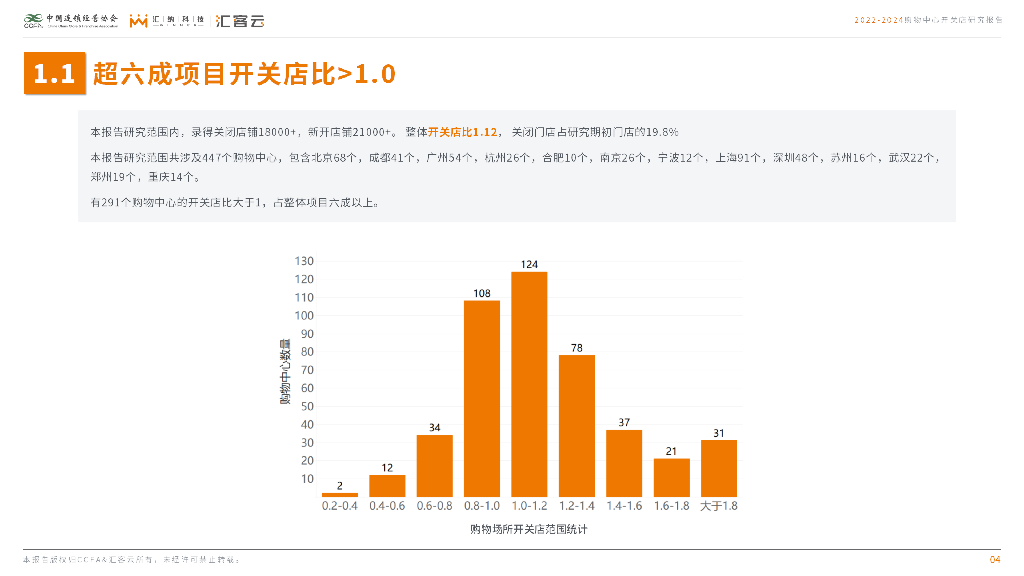Click the 0.2-0.4 bar in the chart
This screenshot has height=576, width=1024.
tap(340, 495)
